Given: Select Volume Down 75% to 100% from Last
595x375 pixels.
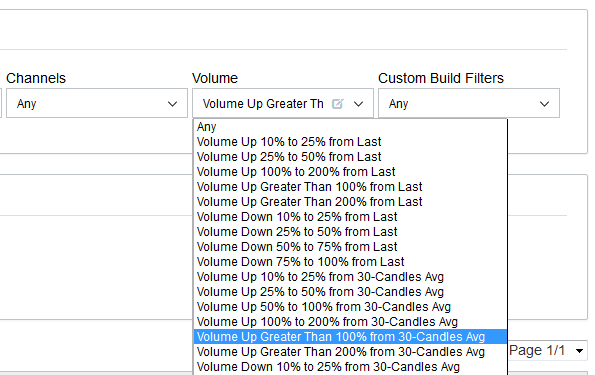Looking at the screenshot, I should click(350, 262).
